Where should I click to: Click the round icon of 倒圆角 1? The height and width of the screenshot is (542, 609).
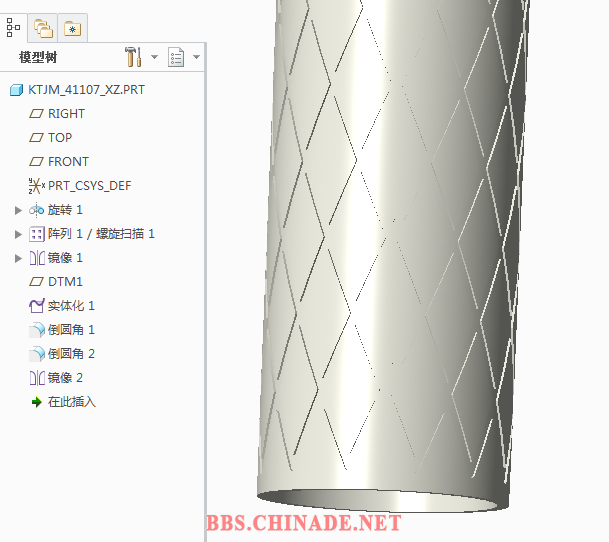37,330
